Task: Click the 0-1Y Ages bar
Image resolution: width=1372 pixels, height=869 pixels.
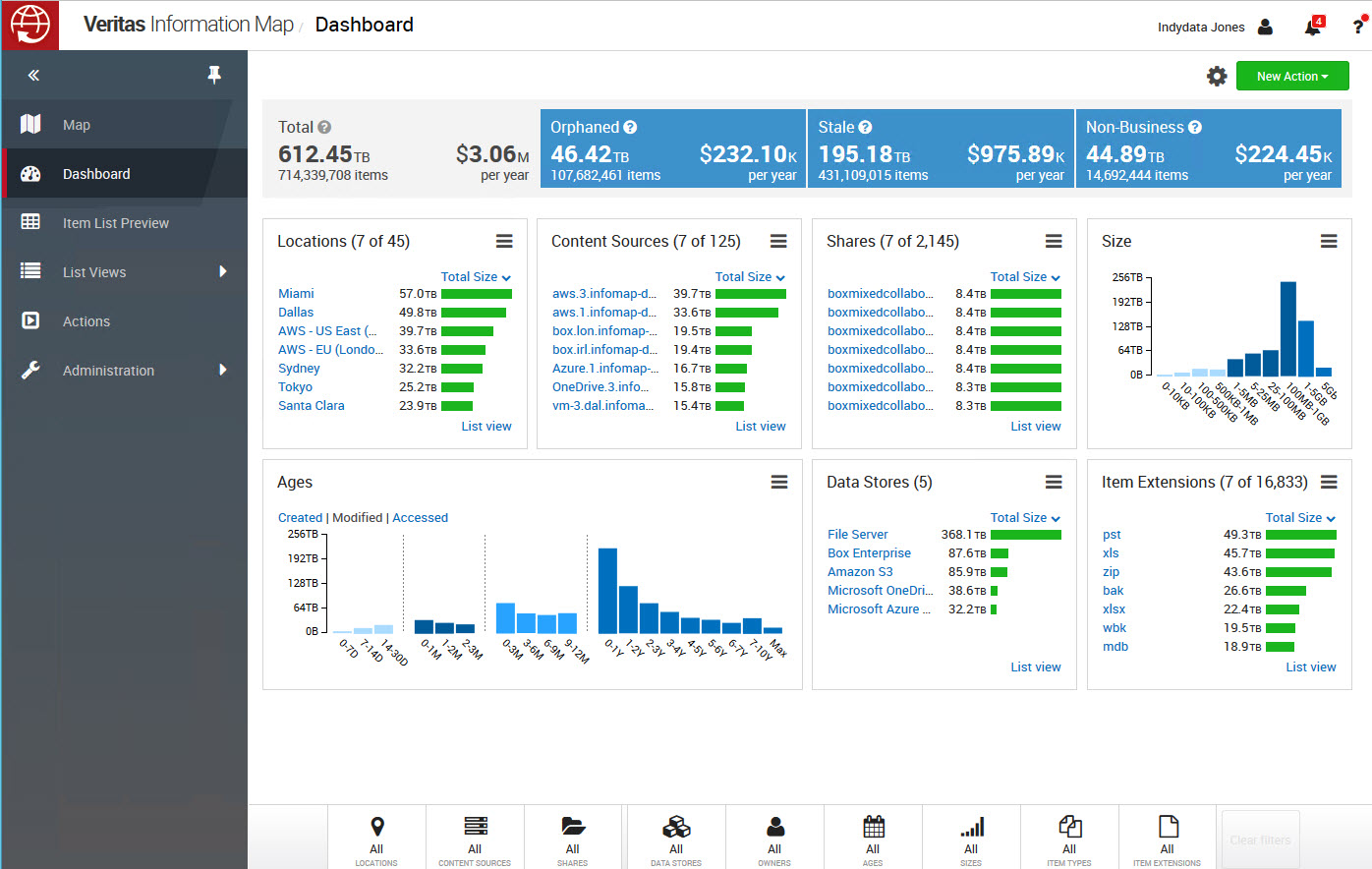Action: click(x=607, y=591)
